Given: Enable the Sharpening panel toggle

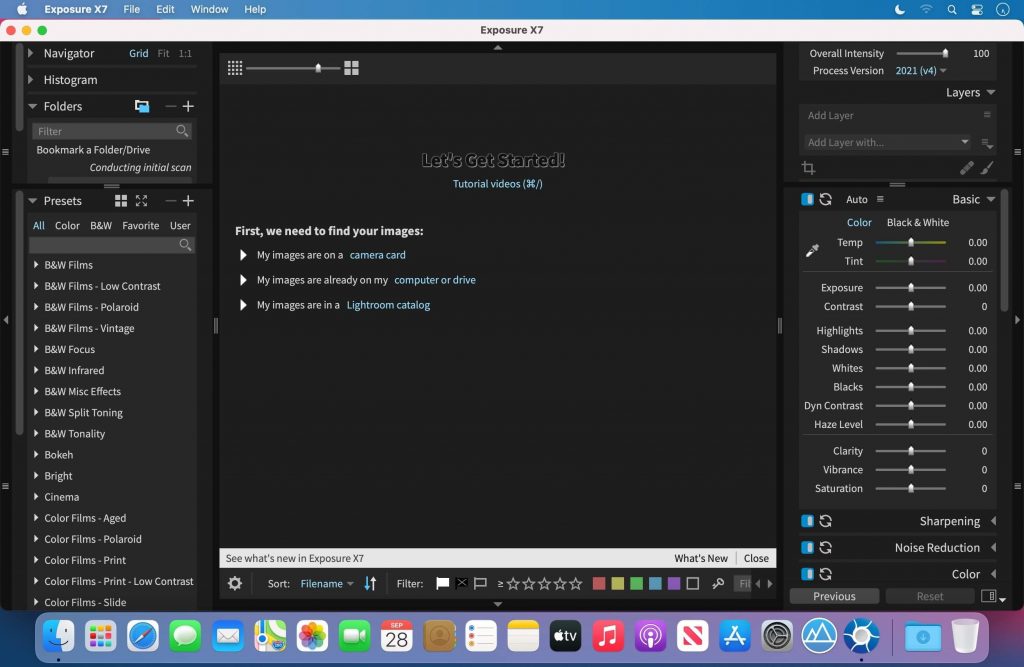Looking at the screenshot, I should [807, 521].
